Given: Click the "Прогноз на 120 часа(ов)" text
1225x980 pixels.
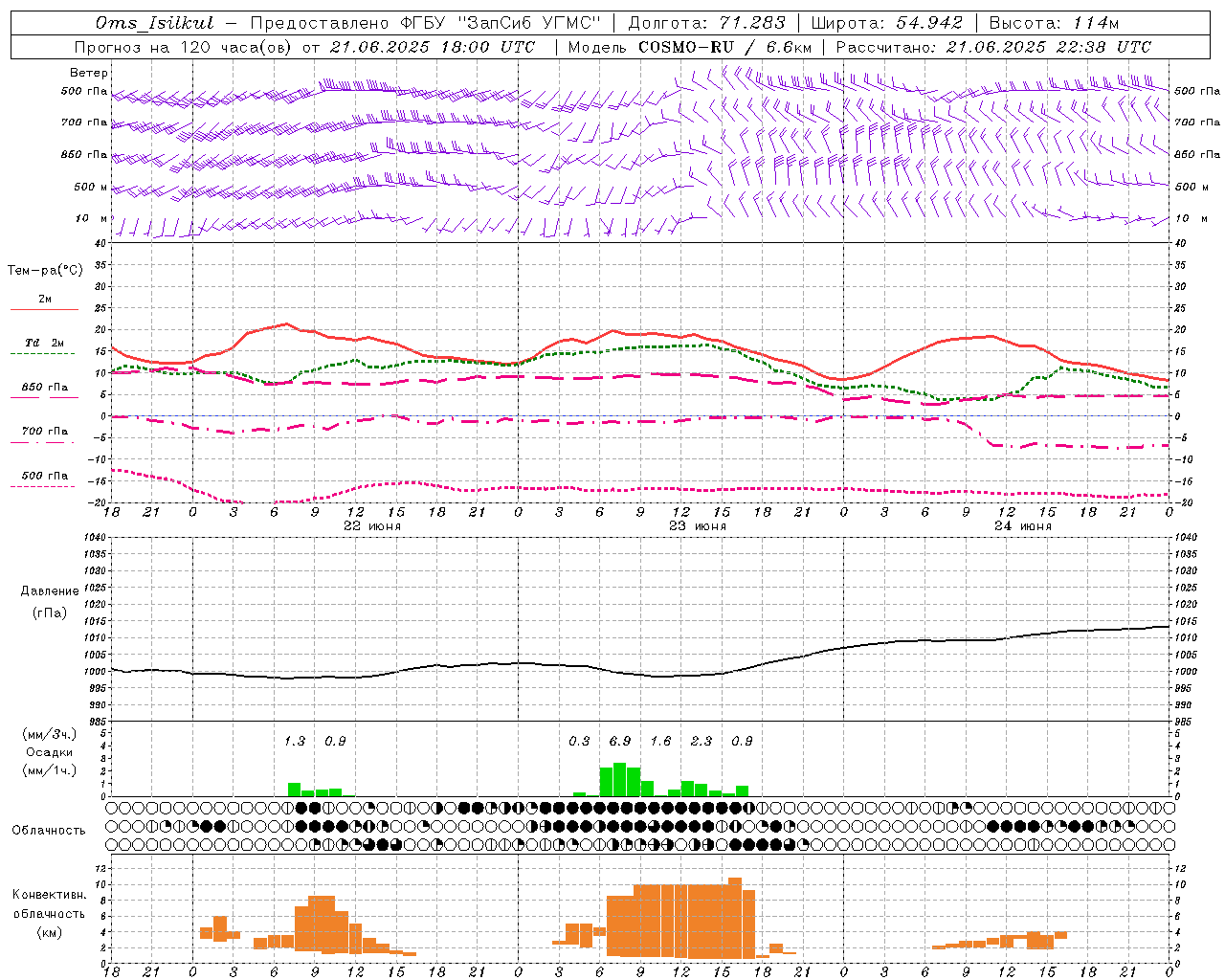Looking at the screenshot, I should pyautogui.click(x=185, y=47).
